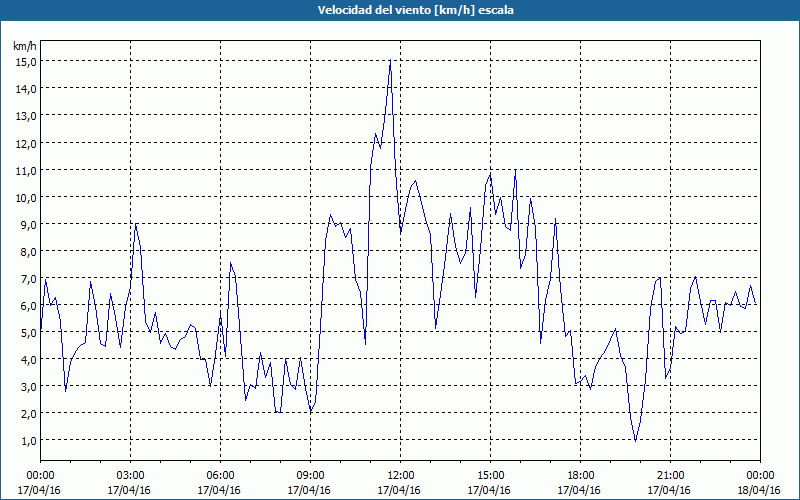Screen dimensions: 800x500
Task: Click the 21:00 time axis label
Action: pos(670,476)
